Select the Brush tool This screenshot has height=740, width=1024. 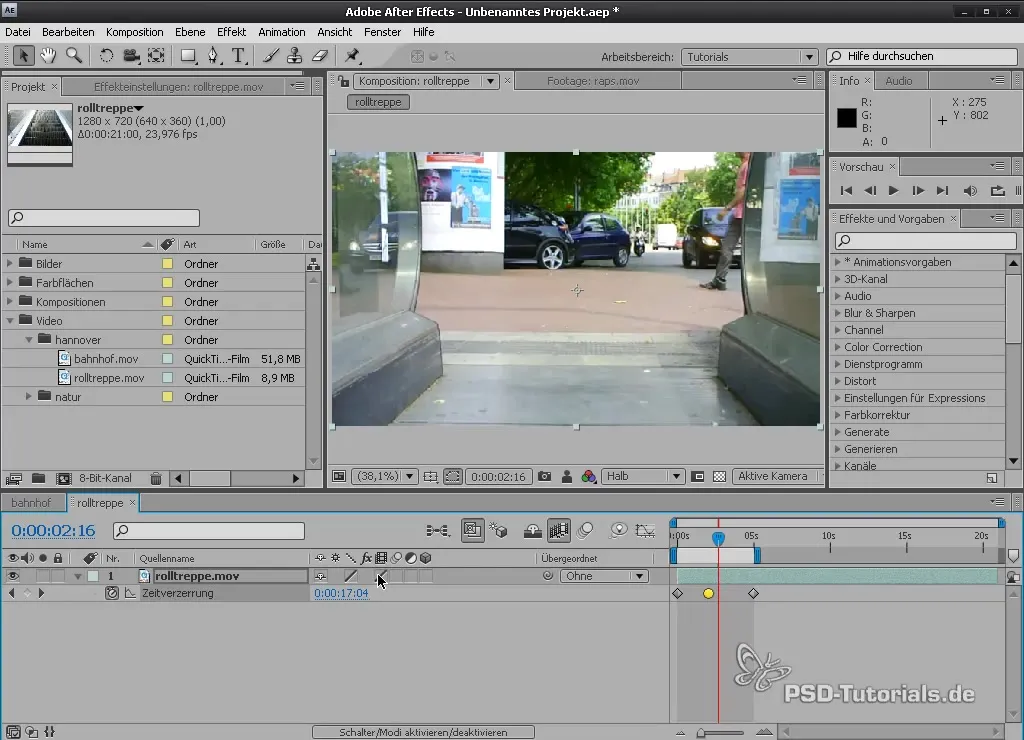point(270,56)
